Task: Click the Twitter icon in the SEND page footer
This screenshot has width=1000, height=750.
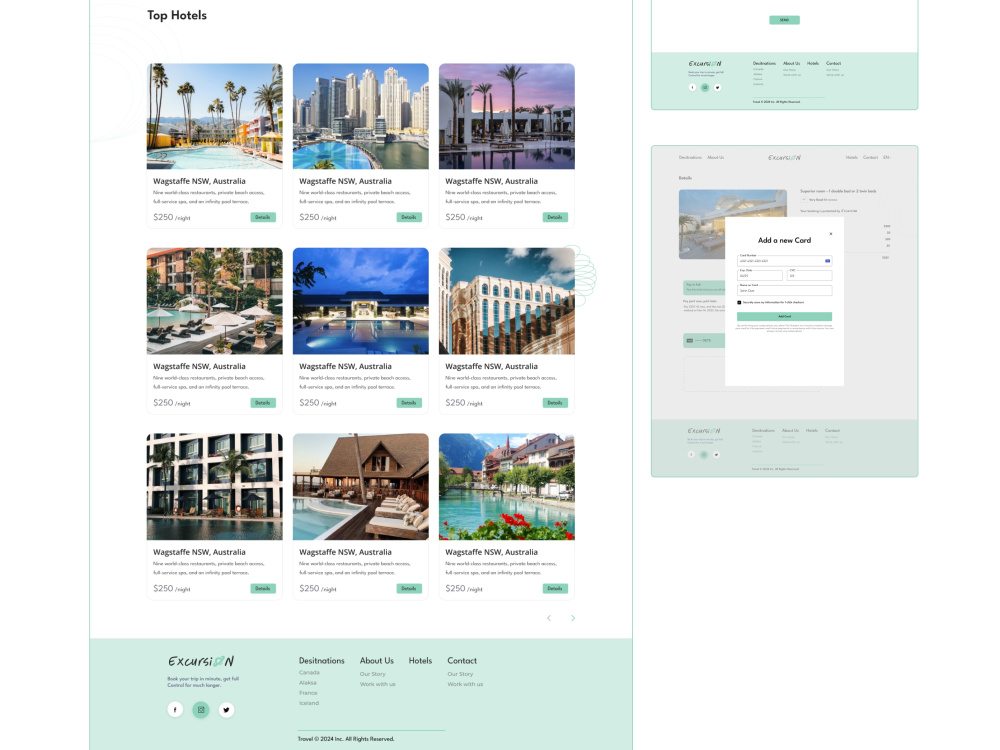Action: click(x=717, y=87)
